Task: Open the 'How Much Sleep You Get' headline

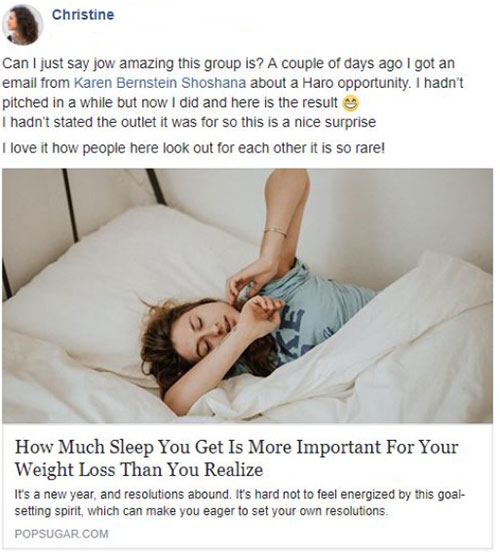Action: click(x=237, y=458)
